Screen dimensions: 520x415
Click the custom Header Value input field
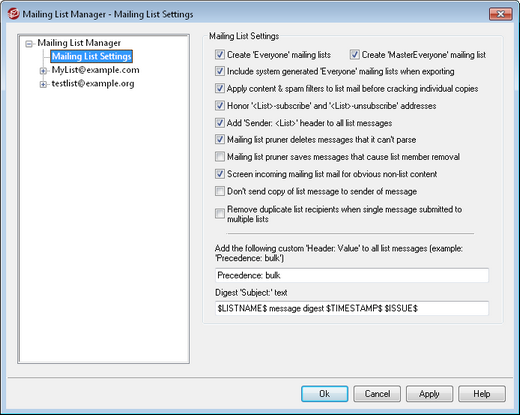point(352,275)
